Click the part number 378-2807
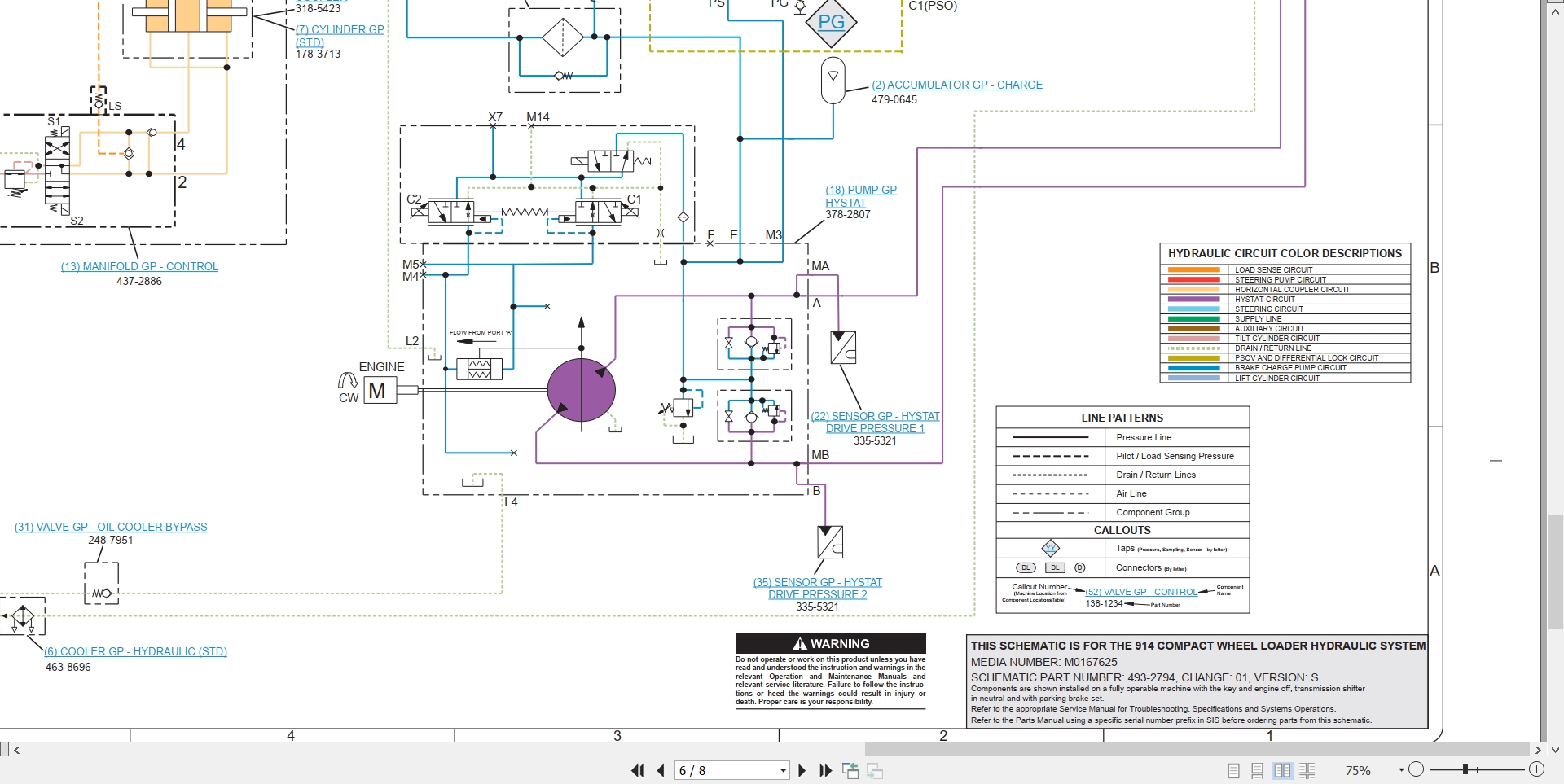The image size is (1564, 784). pyautogui.click(x=848, y=215)
